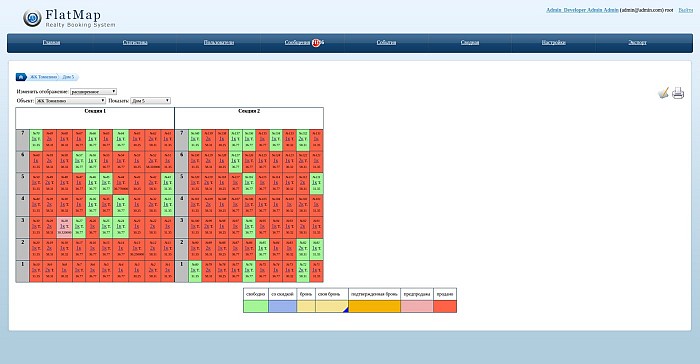The height and width of the screenshot is (364, 700).
Task: Go to Пользователи menu item
Action: point(219,42)
